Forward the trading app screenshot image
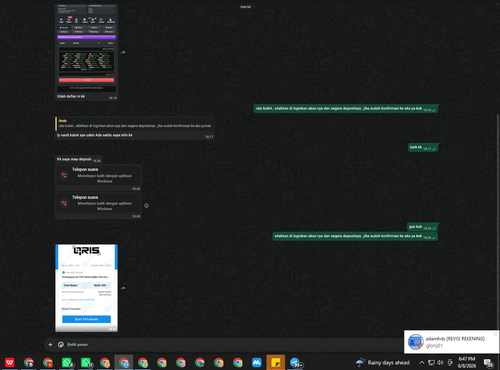The image size is (500, 370). [x=123, y=52]
